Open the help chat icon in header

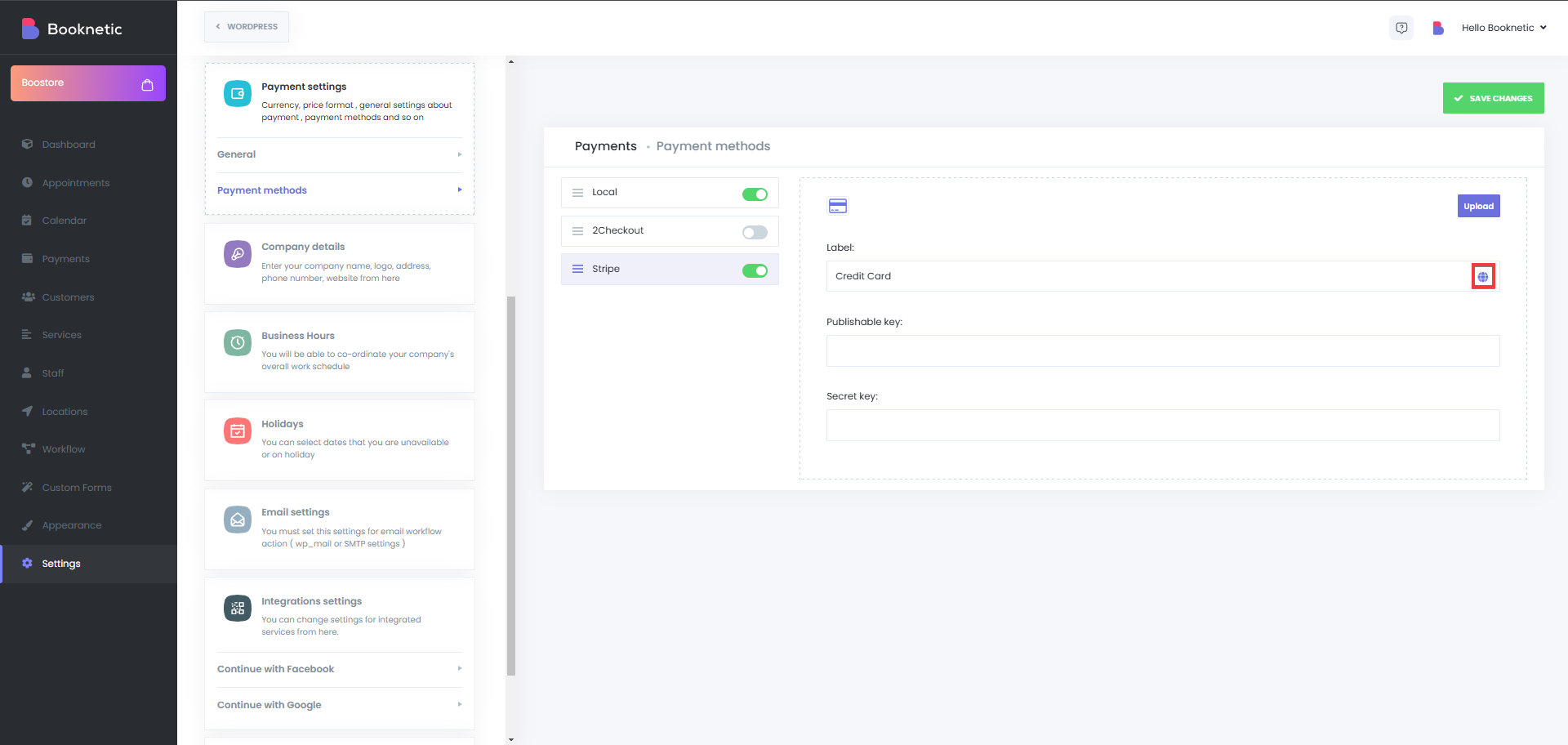(x=1401, y=28)
